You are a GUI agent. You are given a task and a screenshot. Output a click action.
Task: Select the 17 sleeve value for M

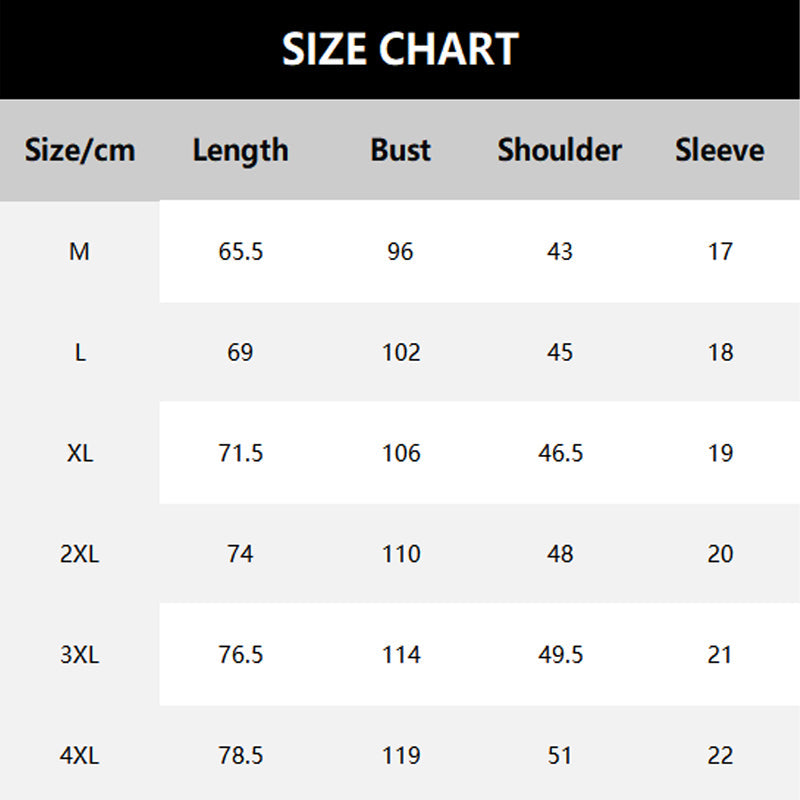pos(720,252)
